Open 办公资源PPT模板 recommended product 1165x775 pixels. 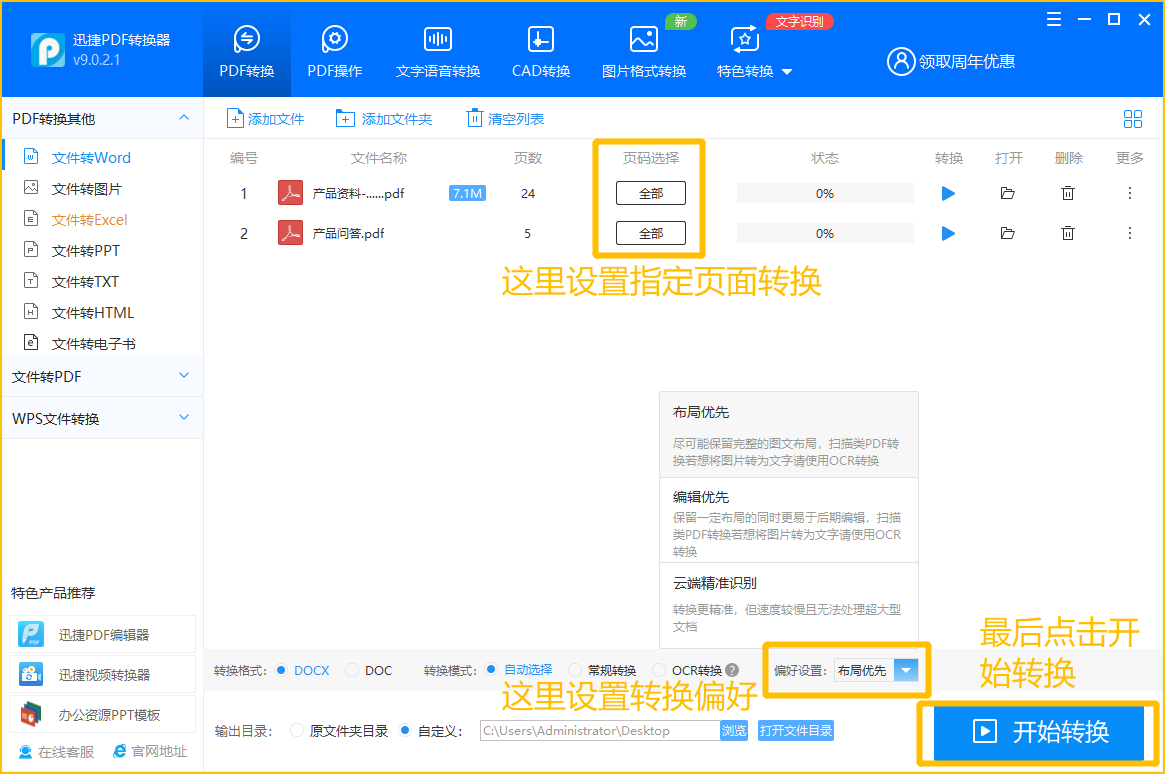click(x=102, y=715)
